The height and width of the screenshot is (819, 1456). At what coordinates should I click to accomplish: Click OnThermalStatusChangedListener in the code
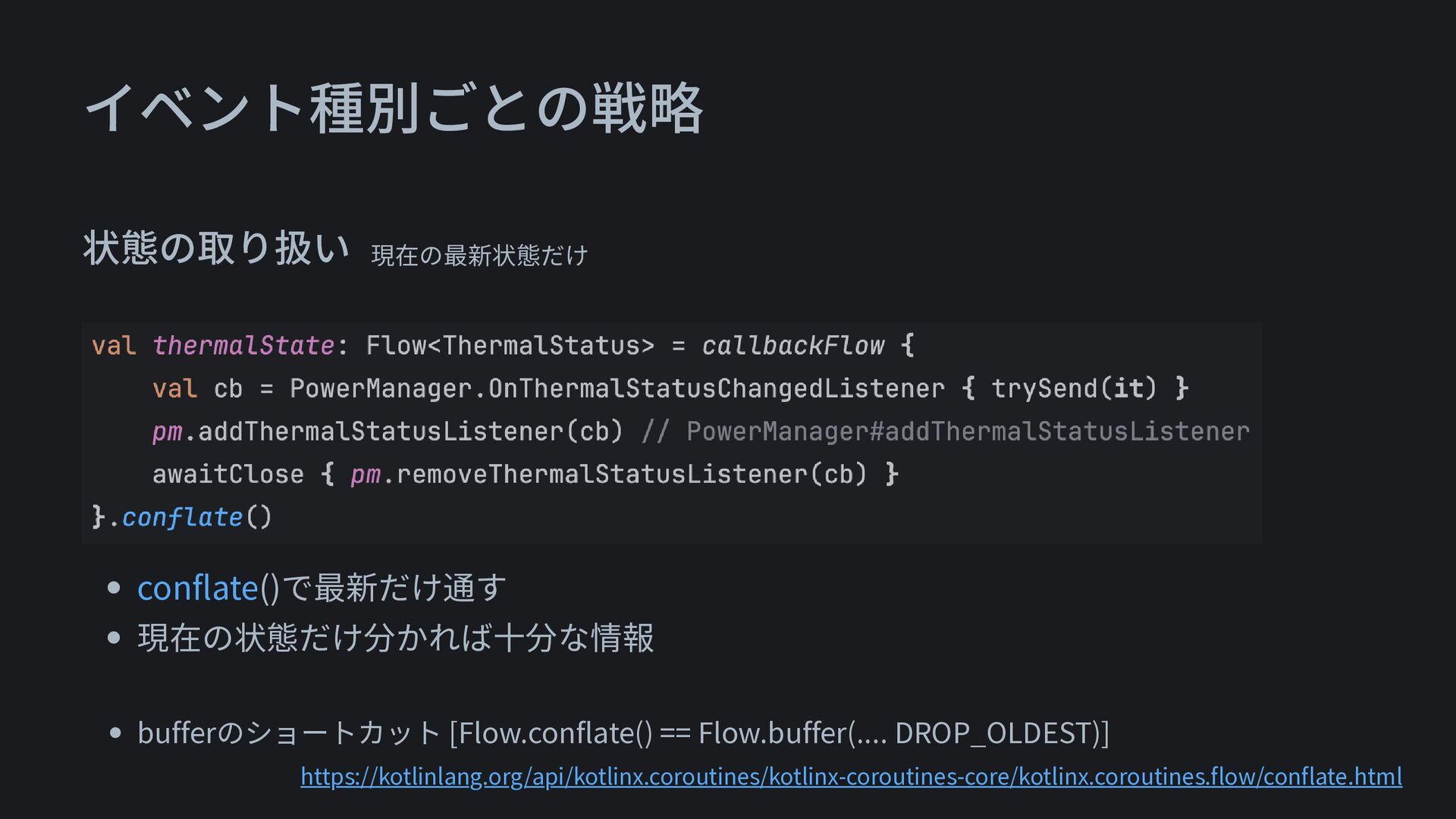717,389
